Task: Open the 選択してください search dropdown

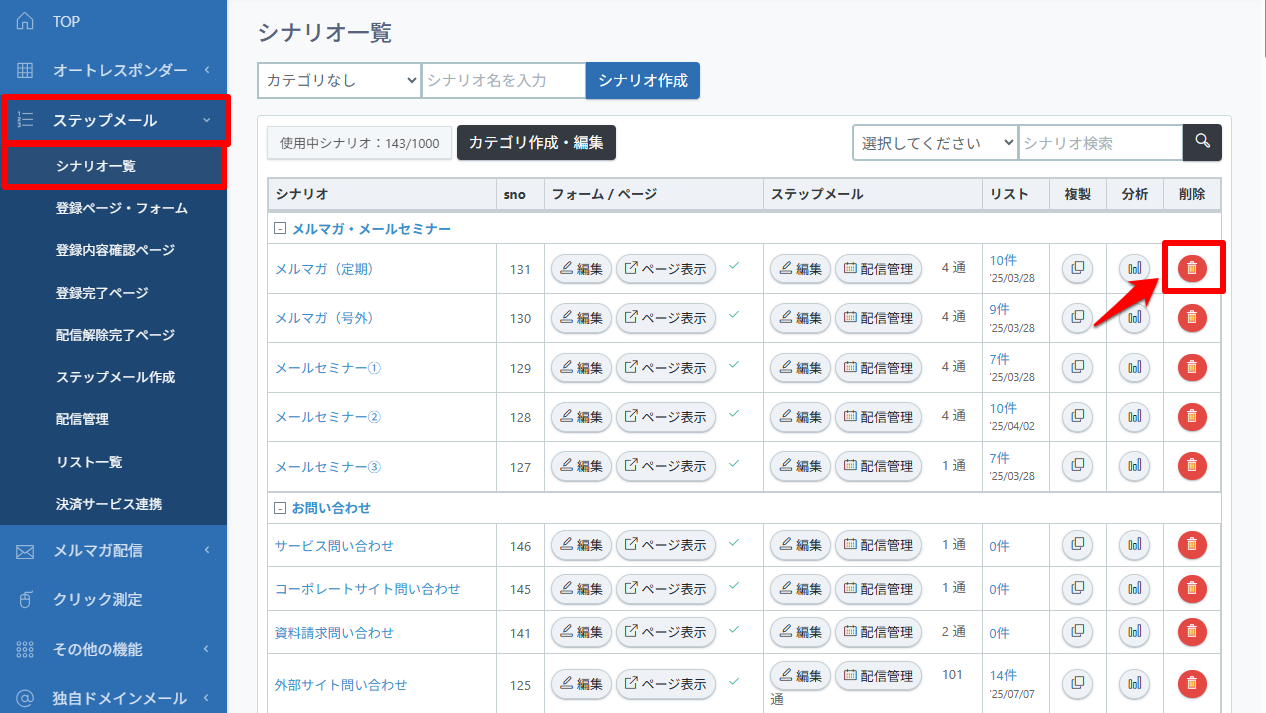Action: (x=935, y=143)
